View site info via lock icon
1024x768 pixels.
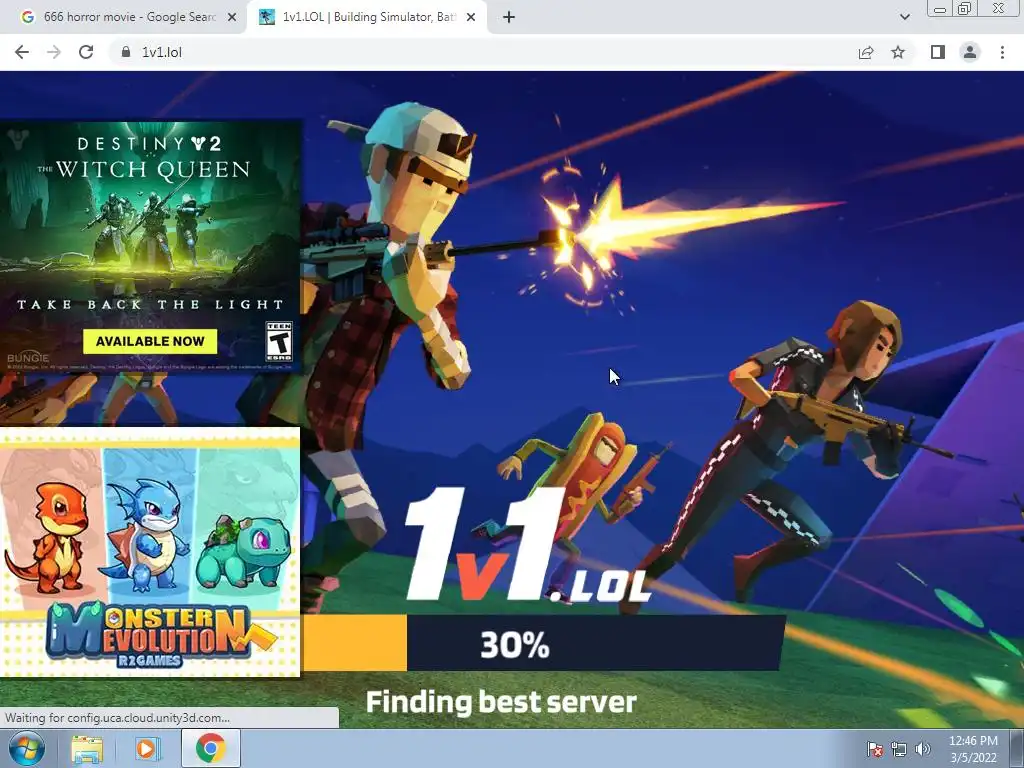coord(126,52)
